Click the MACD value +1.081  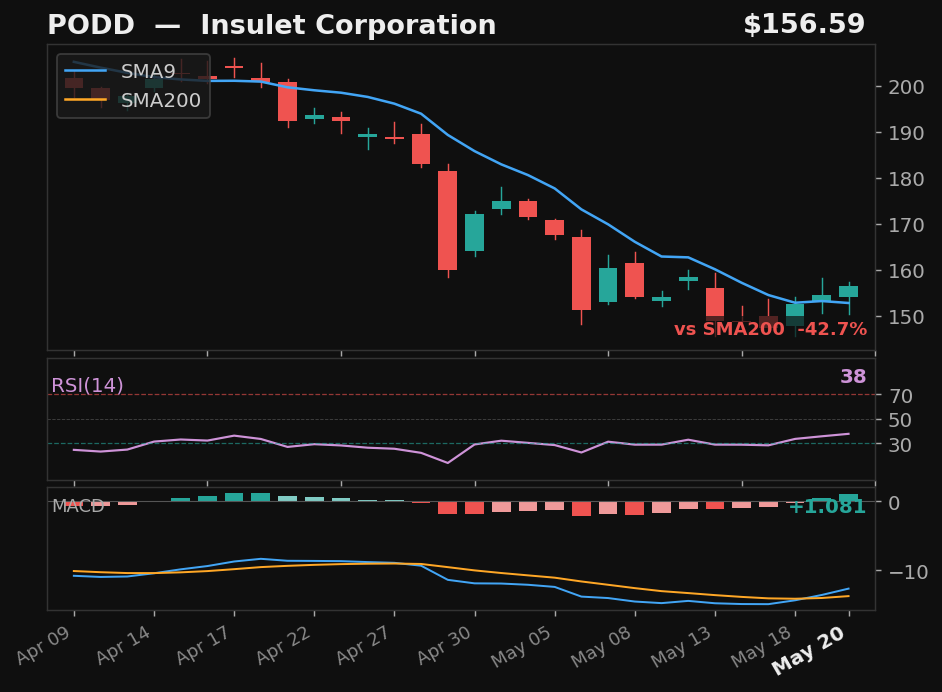[827, 507]
